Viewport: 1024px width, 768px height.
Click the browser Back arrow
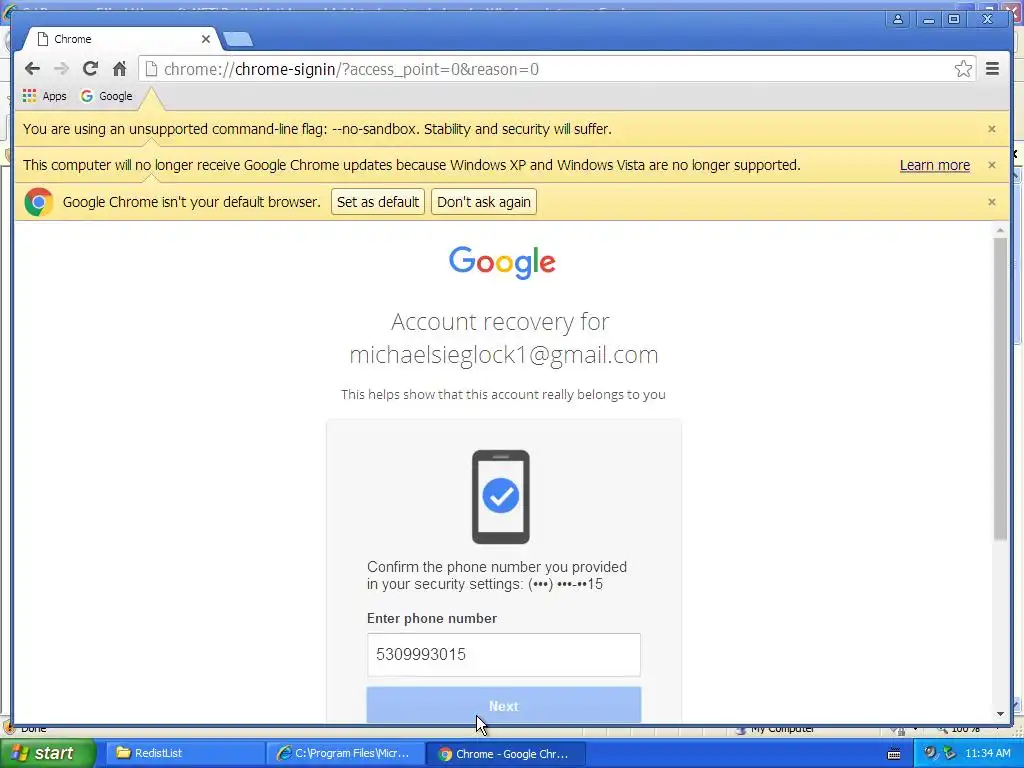33,69
